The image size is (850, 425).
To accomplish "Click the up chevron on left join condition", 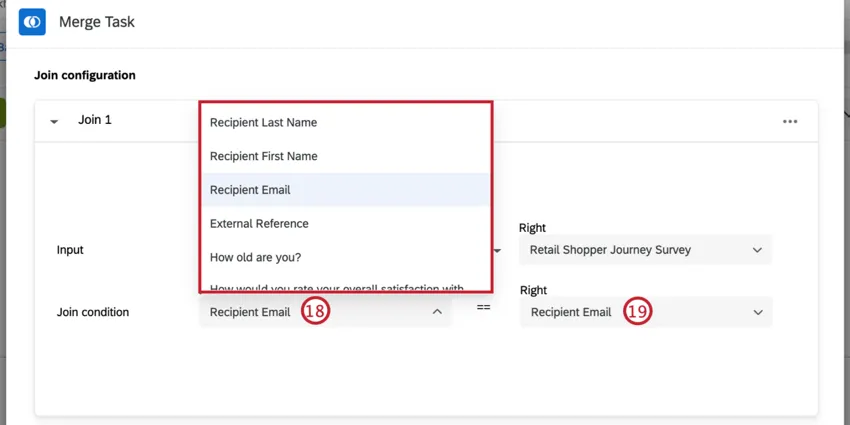I will coord(437,312).
